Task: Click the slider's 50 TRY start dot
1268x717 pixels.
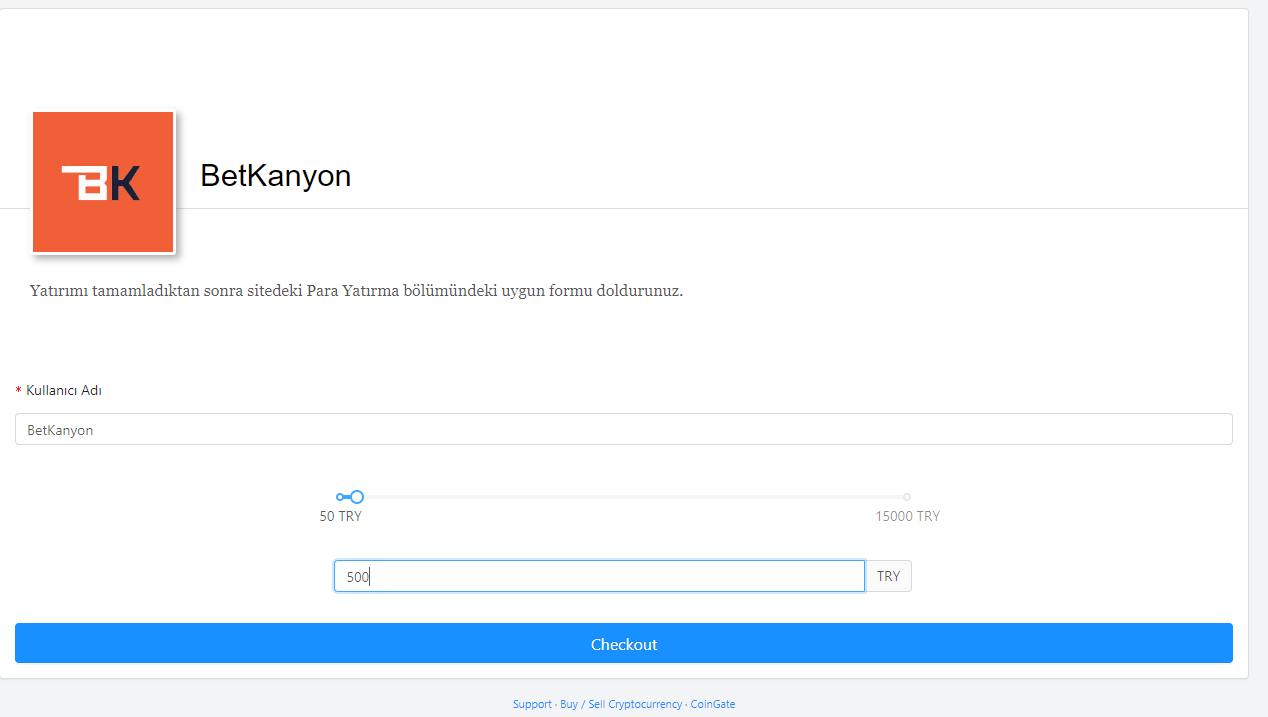Action: click(340, 497)
